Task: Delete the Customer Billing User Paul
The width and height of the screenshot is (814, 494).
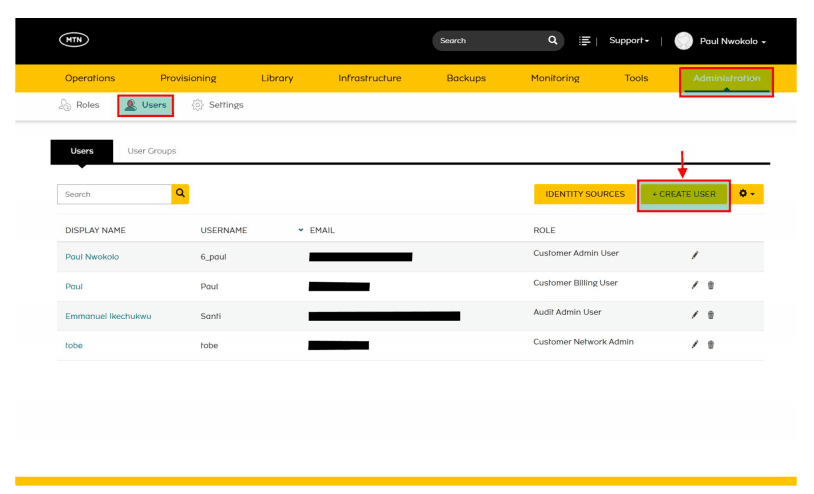Action: (x=711, y=285)
